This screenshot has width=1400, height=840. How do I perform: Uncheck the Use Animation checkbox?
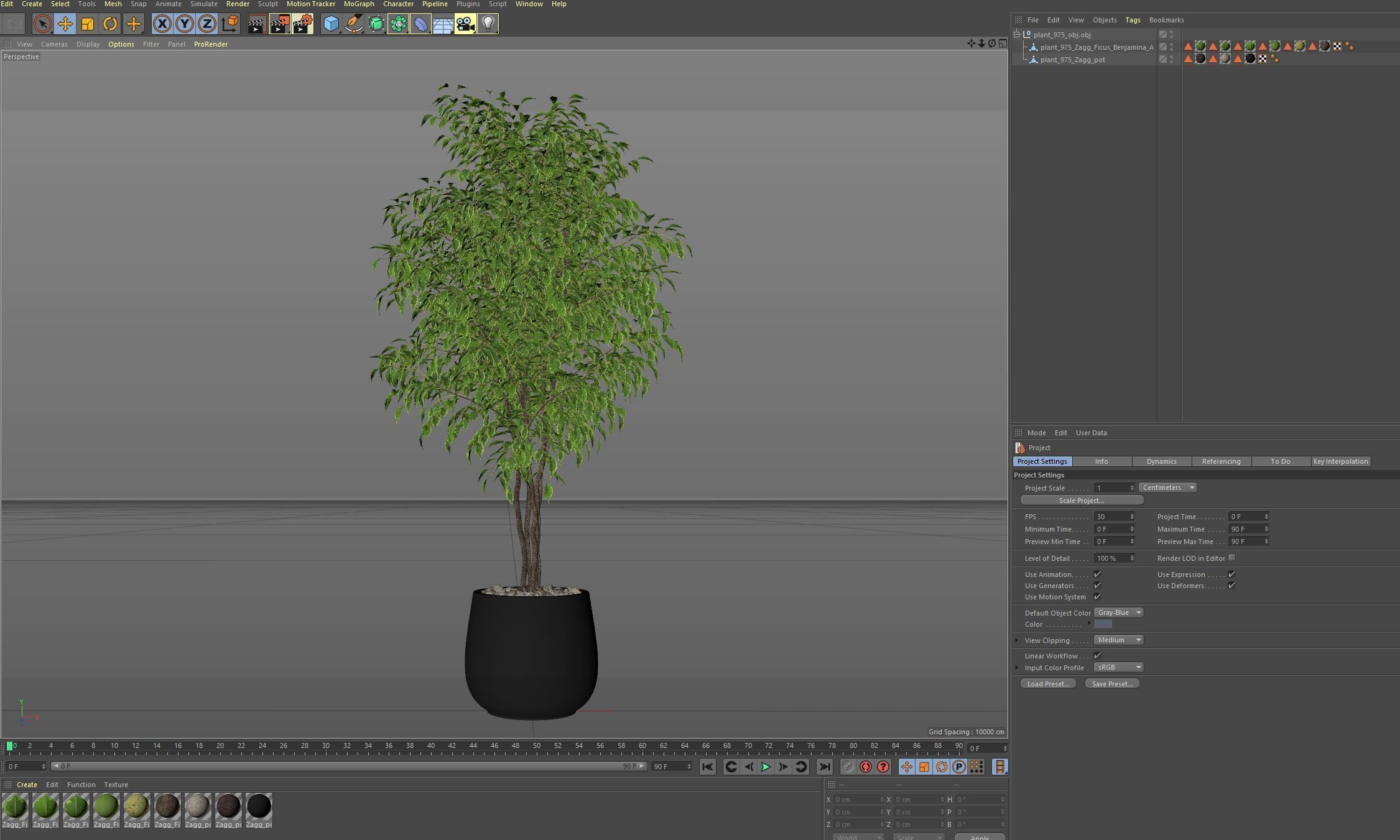[1097, 575]
